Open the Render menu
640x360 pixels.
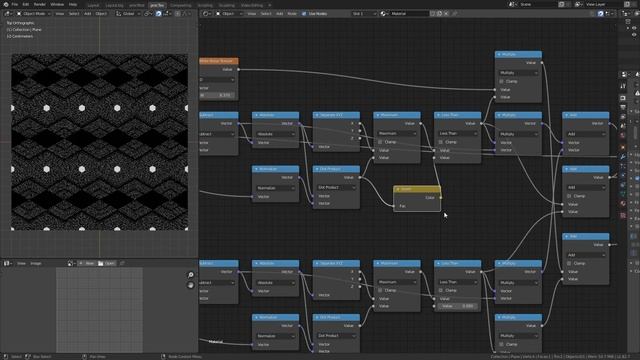click(x=40, y=4)
